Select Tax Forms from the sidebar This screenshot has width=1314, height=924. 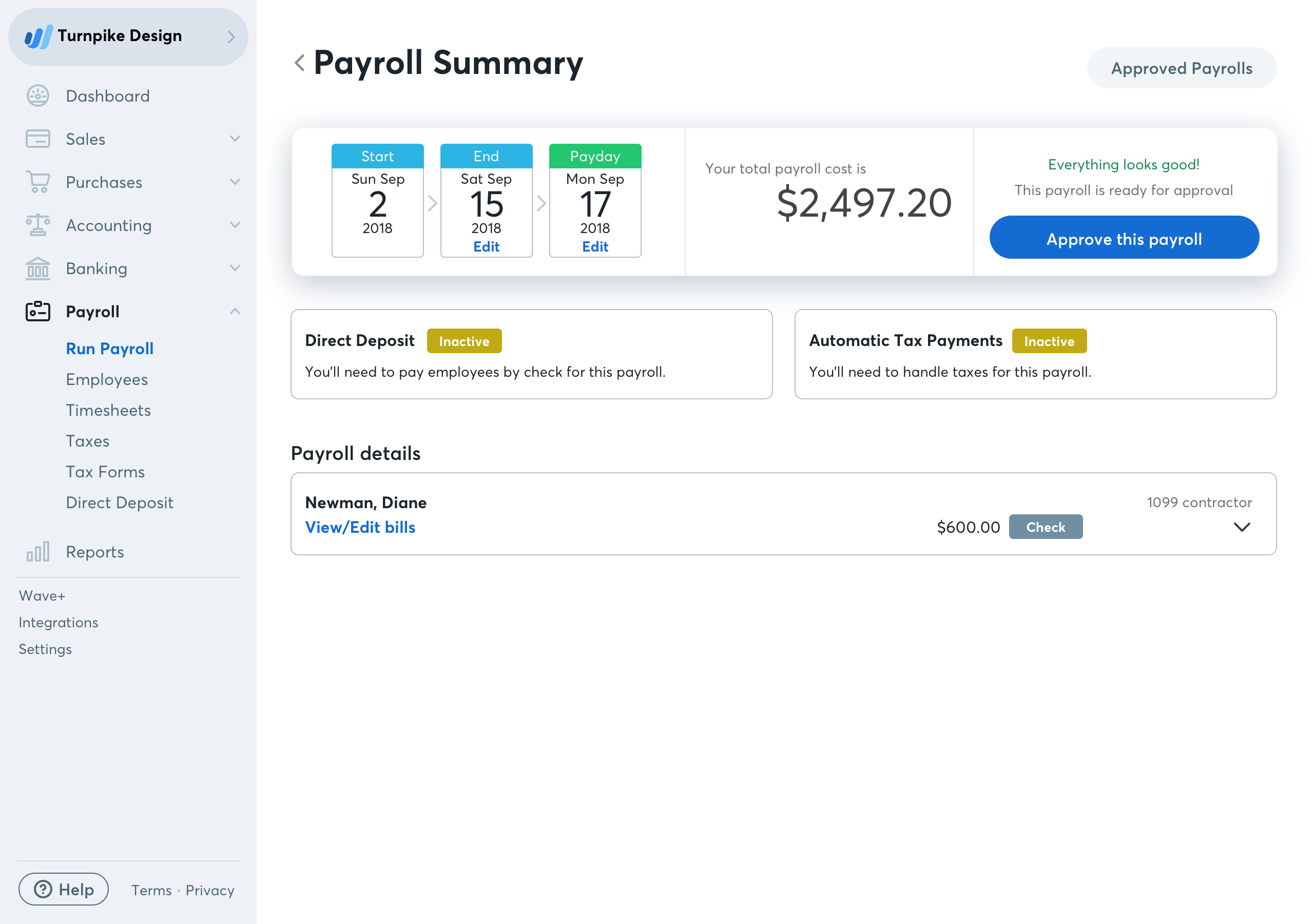[105, 472]
